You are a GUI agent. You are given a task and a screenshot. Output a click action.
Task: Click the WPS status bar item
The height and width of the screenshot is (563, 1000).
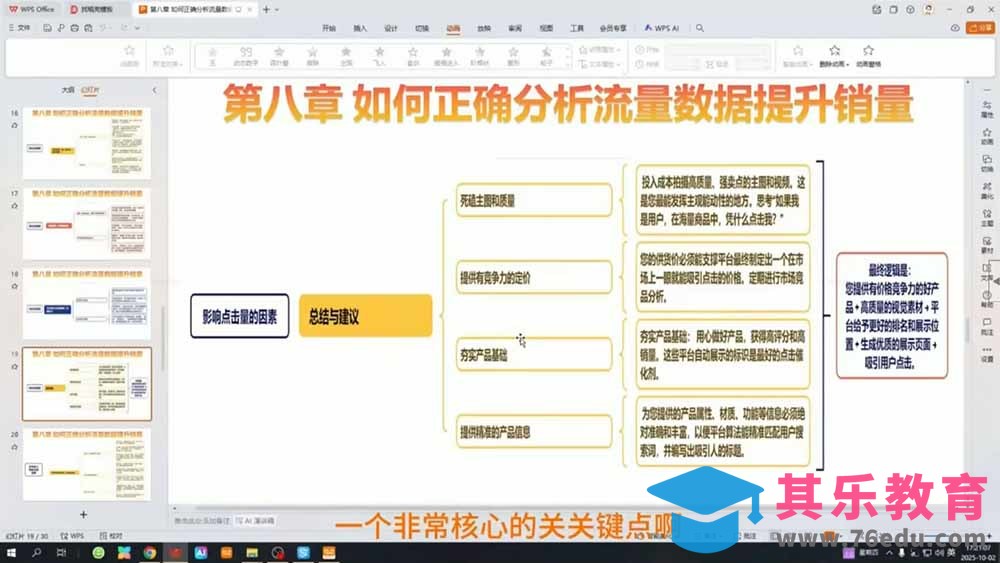coord(72,536)
